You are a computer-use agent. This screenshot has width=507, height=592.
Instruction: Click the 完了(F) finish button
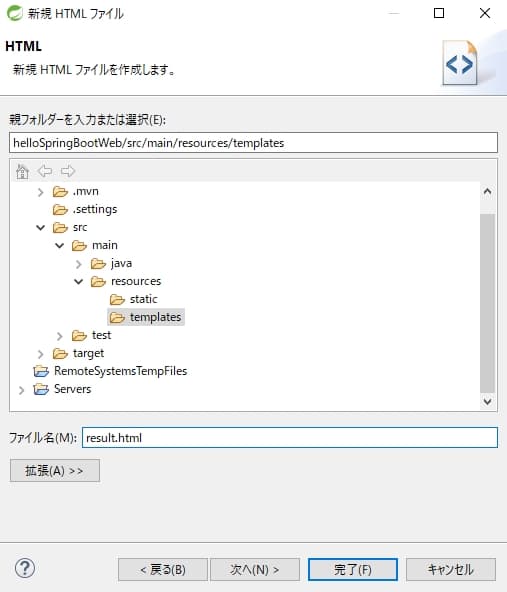point(353,569)
